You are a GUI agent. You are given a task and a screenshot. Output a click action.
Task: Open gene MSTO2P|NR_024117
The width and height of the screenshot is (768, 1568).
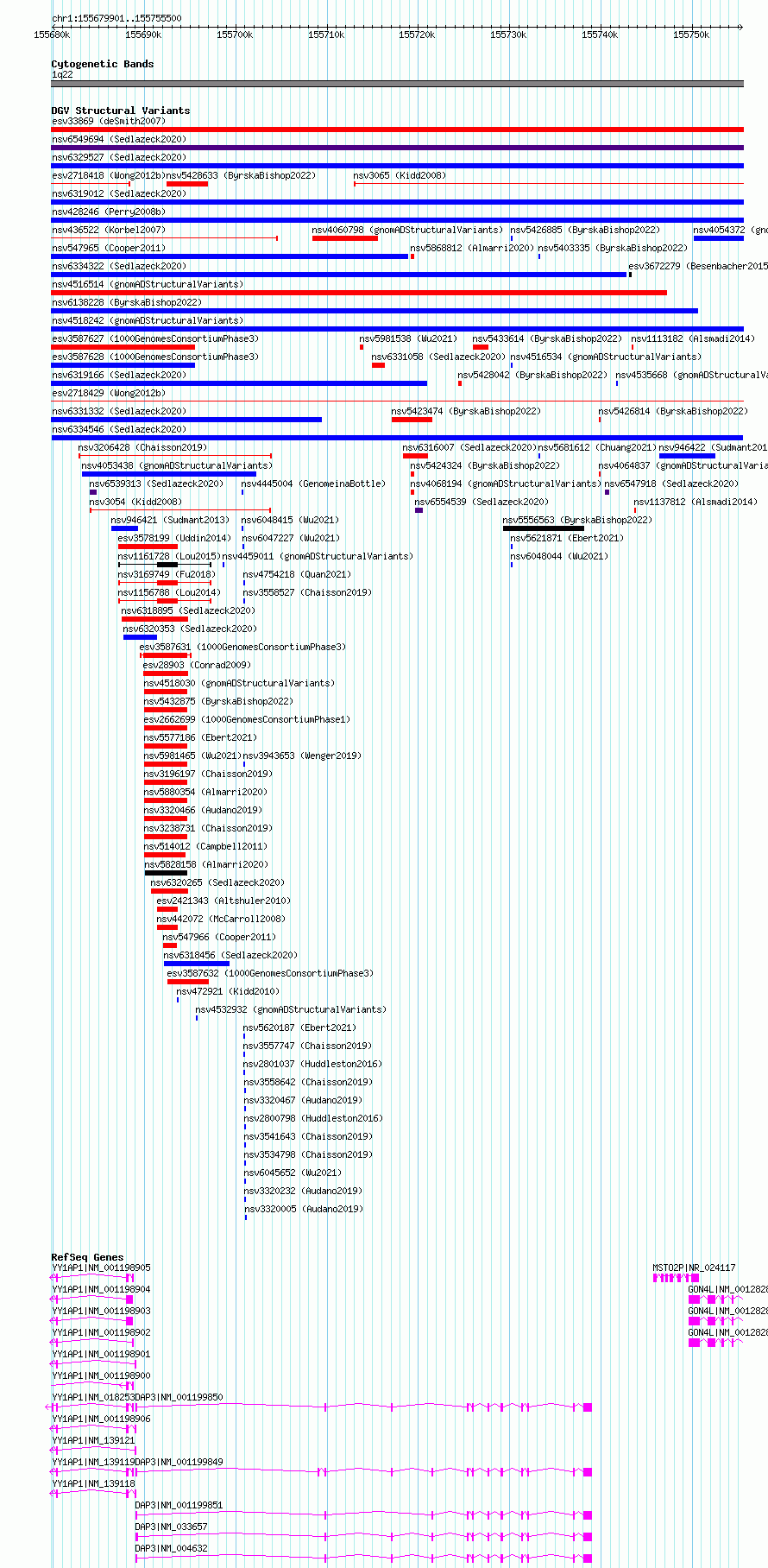694,1268
